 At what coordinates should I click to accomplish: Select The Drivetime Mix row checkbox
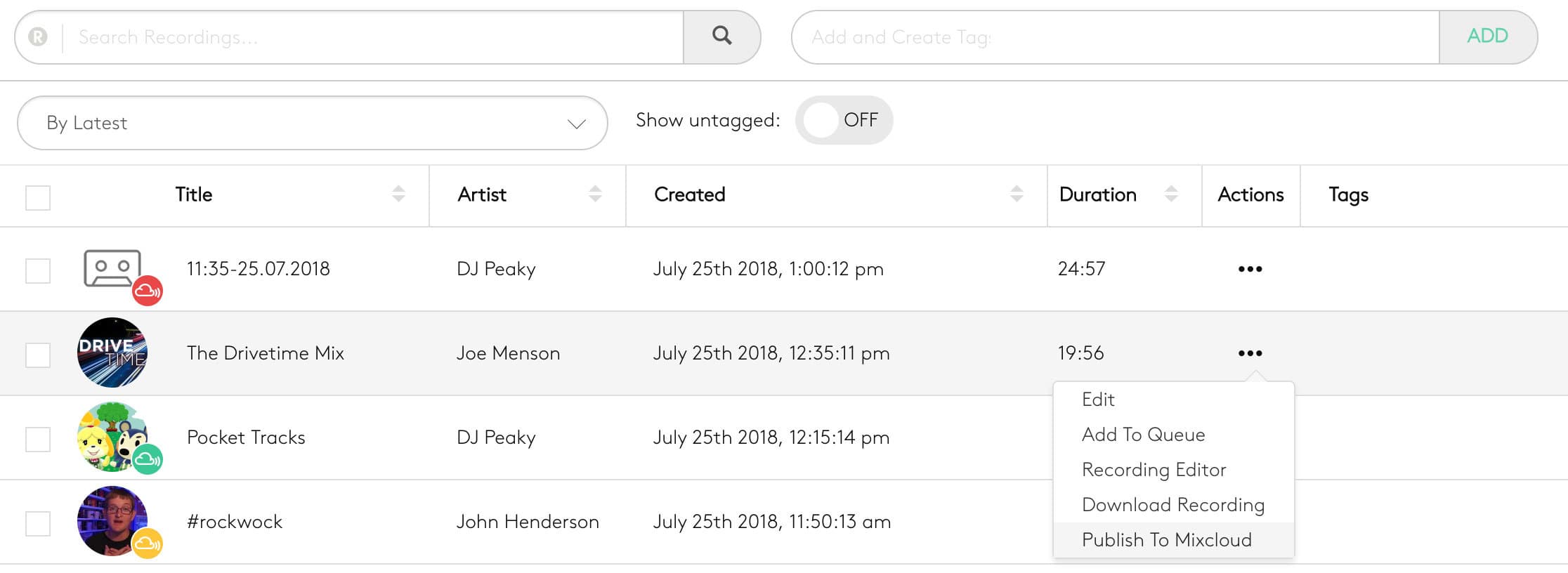coord(38,355)
